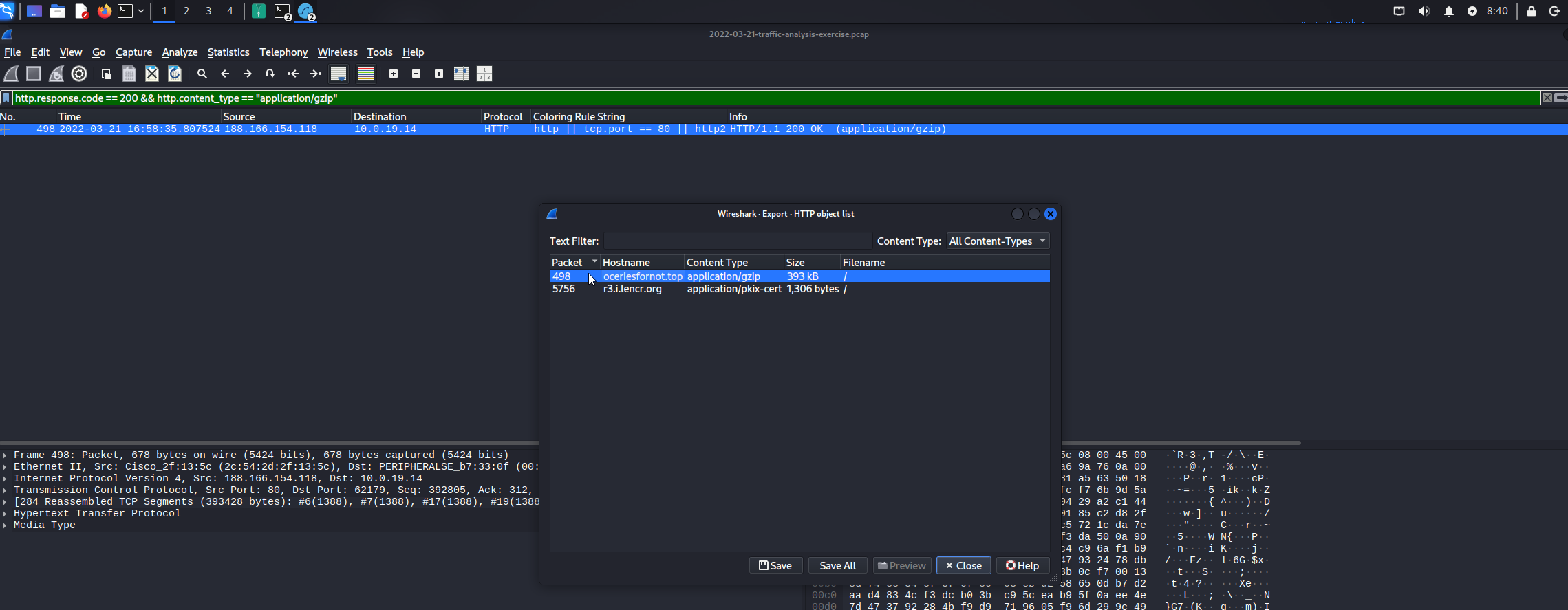Open the notifications bell in system tray

click(x=1448, y=11)
